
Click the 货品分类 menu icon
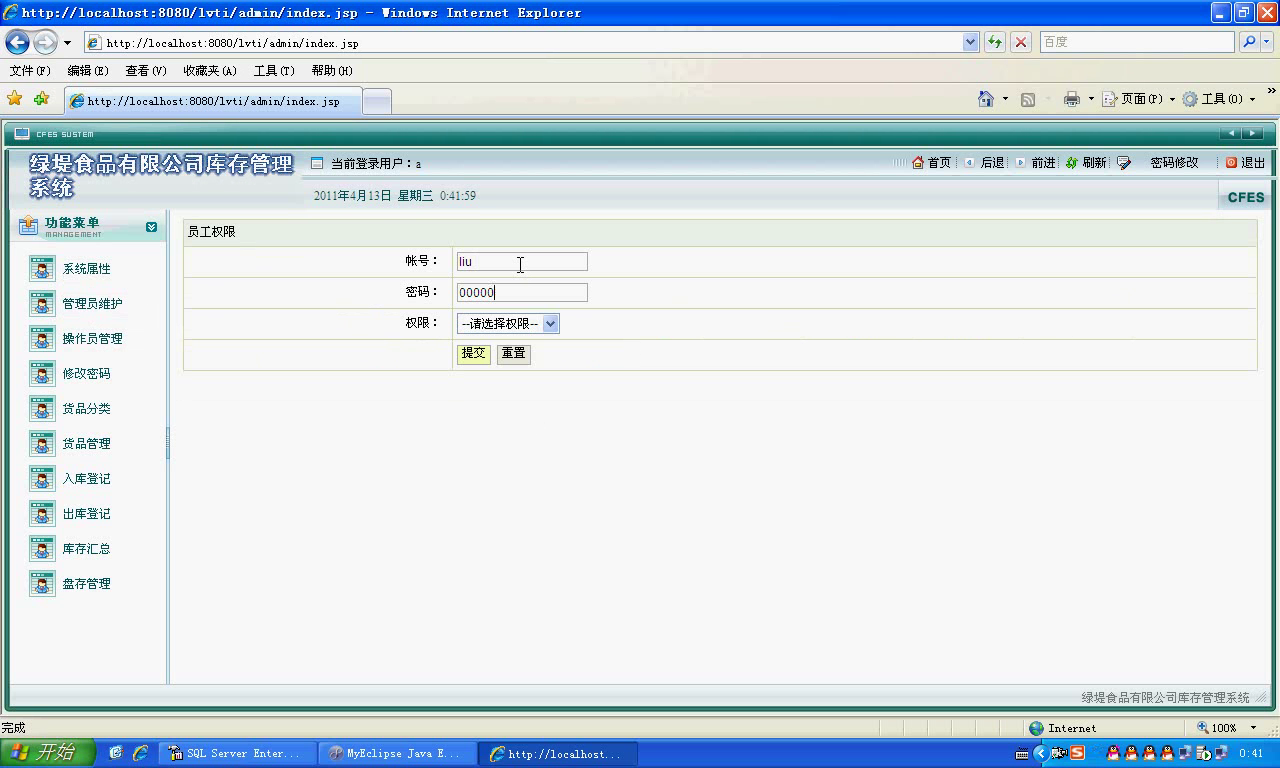[x=42, y=409]
